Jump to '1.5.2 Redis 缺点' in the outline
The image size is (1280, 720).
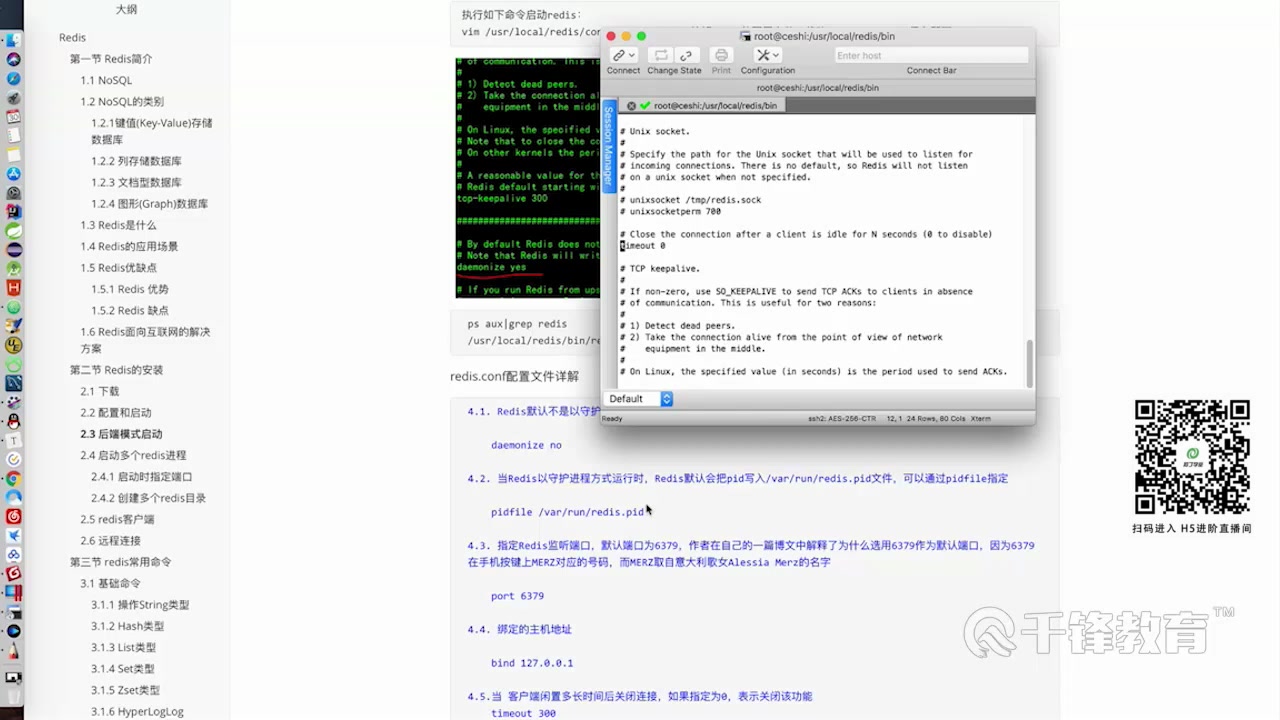(x=130, y=310)
